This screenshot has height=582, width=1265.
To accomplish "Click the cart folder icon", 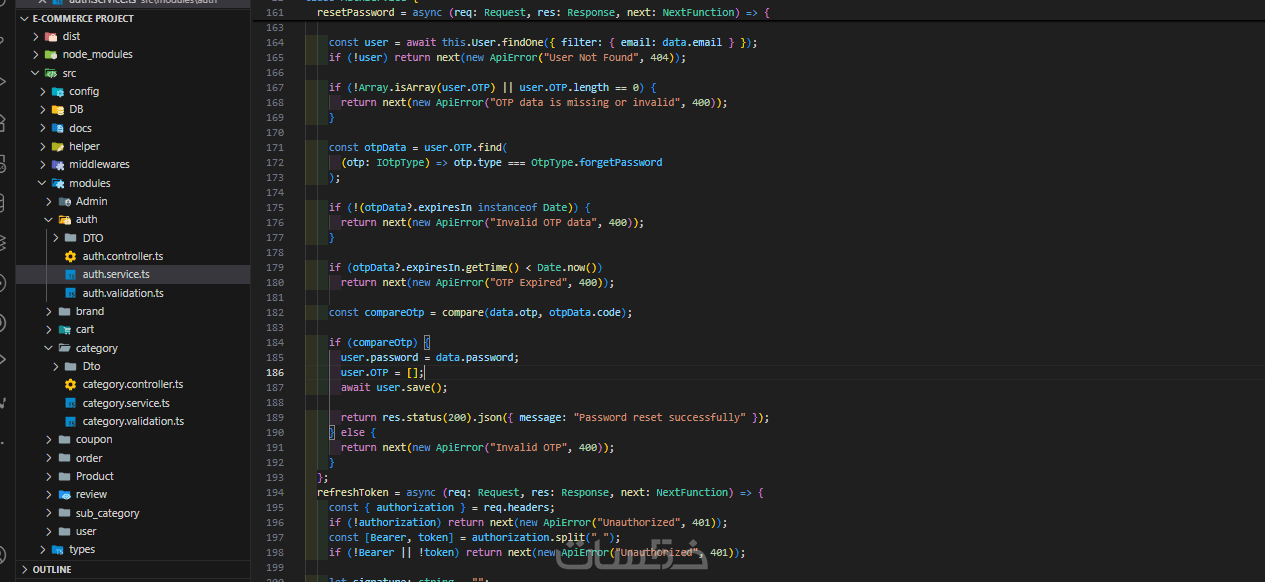I will point(64,329).
